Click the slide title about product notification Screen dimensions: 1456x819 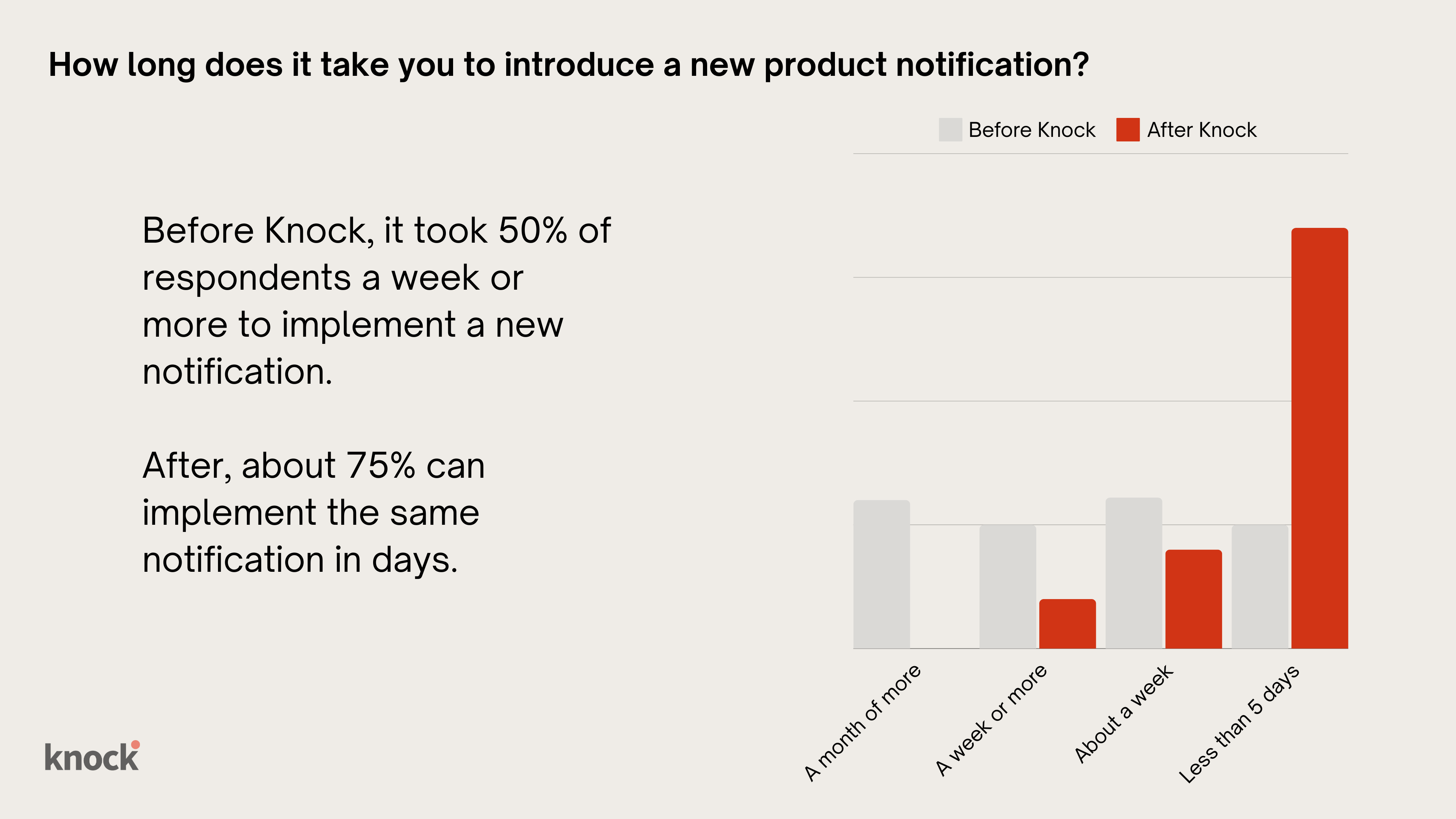[x=568, y=65]
